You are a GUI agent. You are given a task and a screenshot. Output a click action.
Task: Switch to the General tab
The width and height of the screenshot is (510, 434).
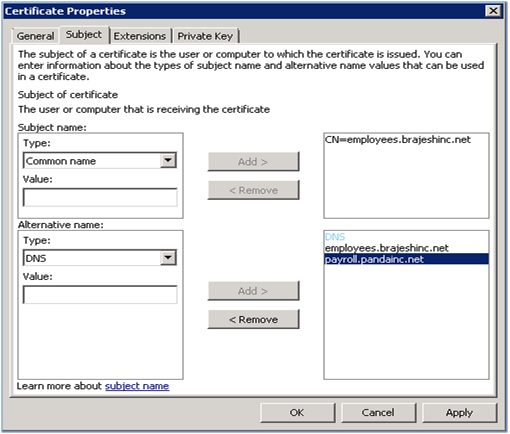click(x=35, y=36)
